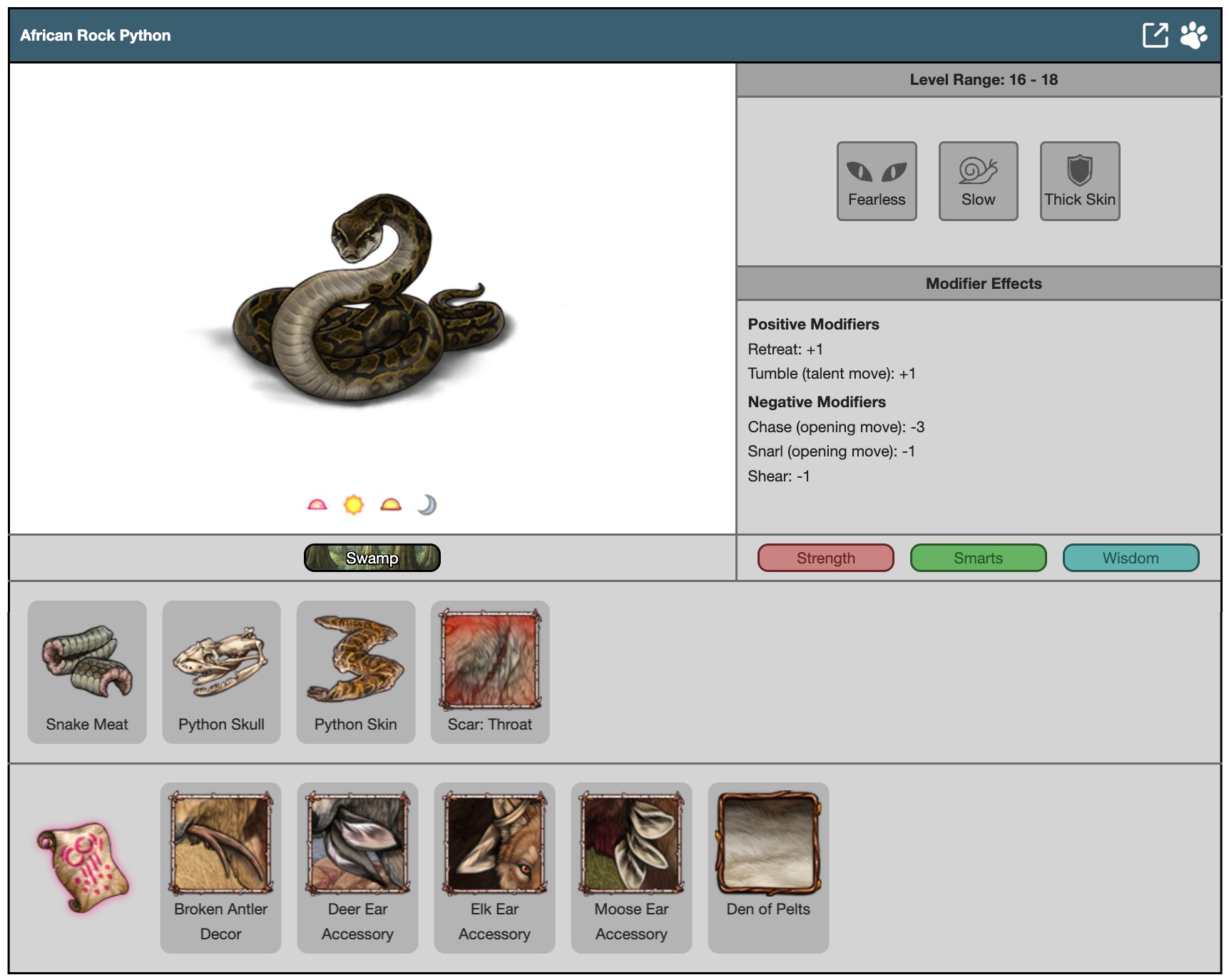Open the Snake Meat item
The width and height of the screenshot is (1229, 980).
87,672
